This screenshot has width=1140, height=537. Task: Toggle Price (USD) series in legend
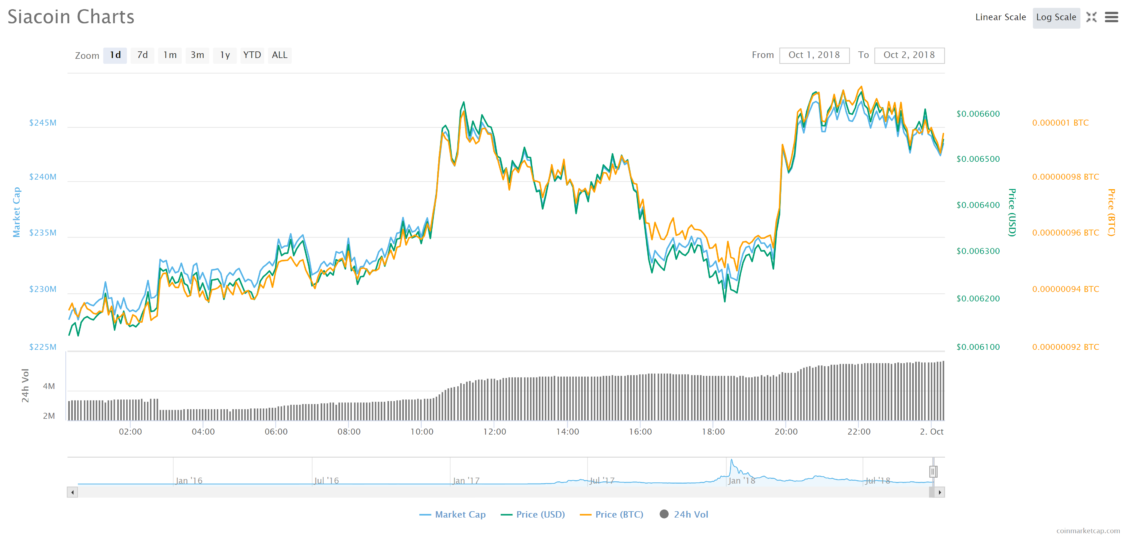click(x=533, y=514)
